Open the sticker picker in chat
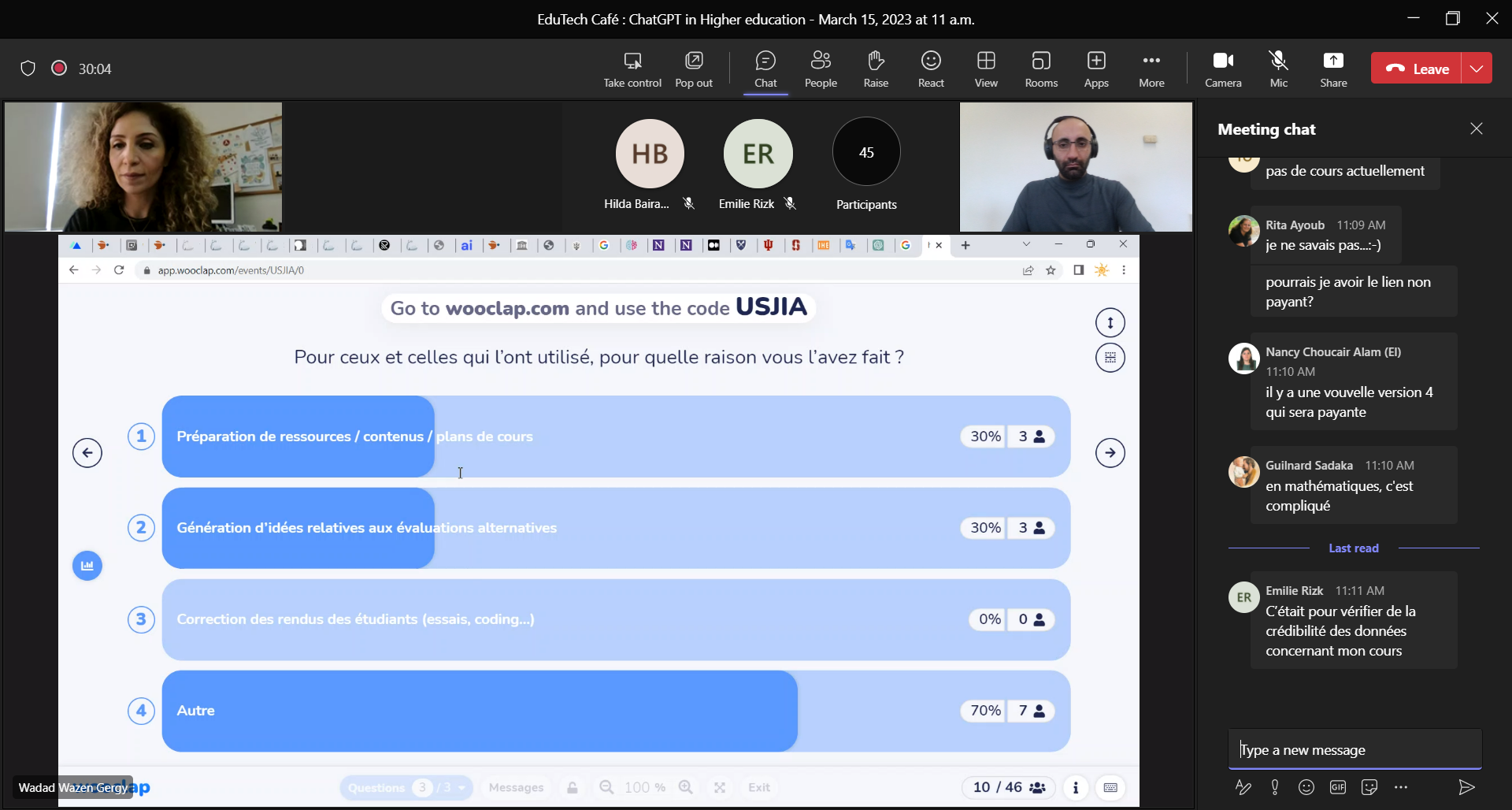 click(1369, 787)
